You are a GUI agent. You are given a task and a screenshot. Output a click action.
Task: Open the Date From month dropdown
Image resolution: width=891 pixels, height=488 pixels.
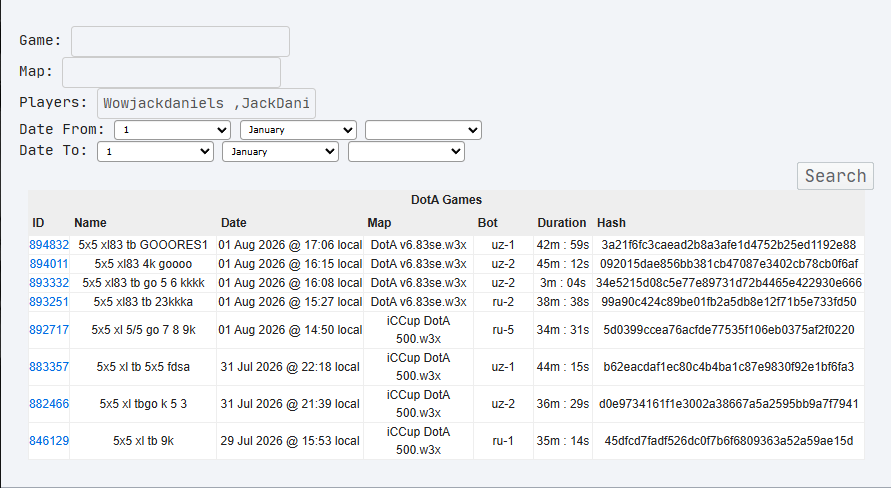(298, 130)
